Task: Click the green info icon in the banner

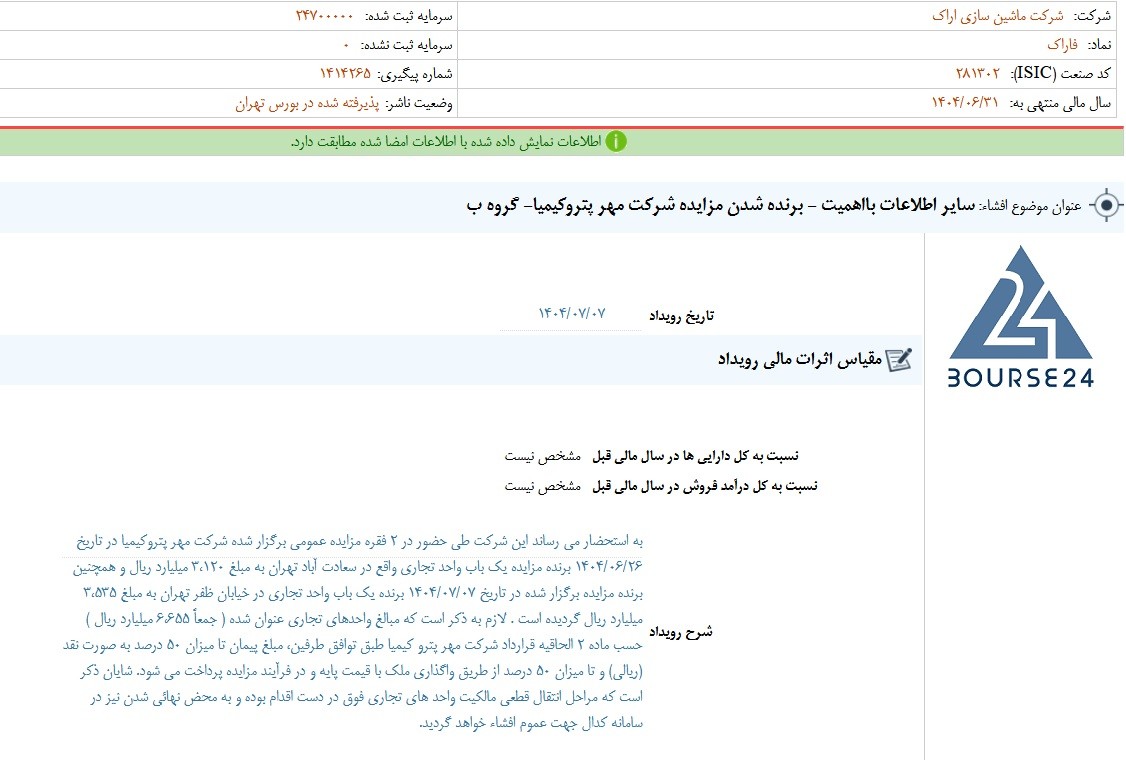Action: [616, 142]
